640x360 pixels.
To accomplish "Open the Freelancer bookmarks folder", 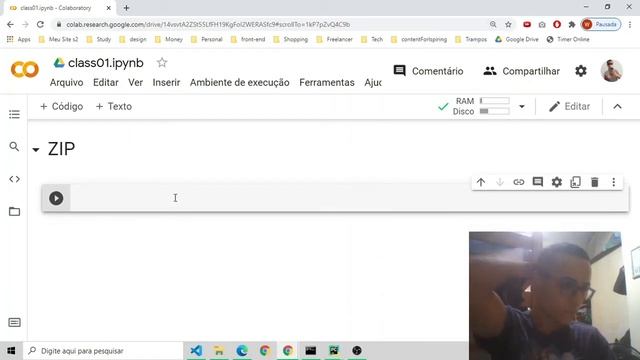I will coord(334,40).
